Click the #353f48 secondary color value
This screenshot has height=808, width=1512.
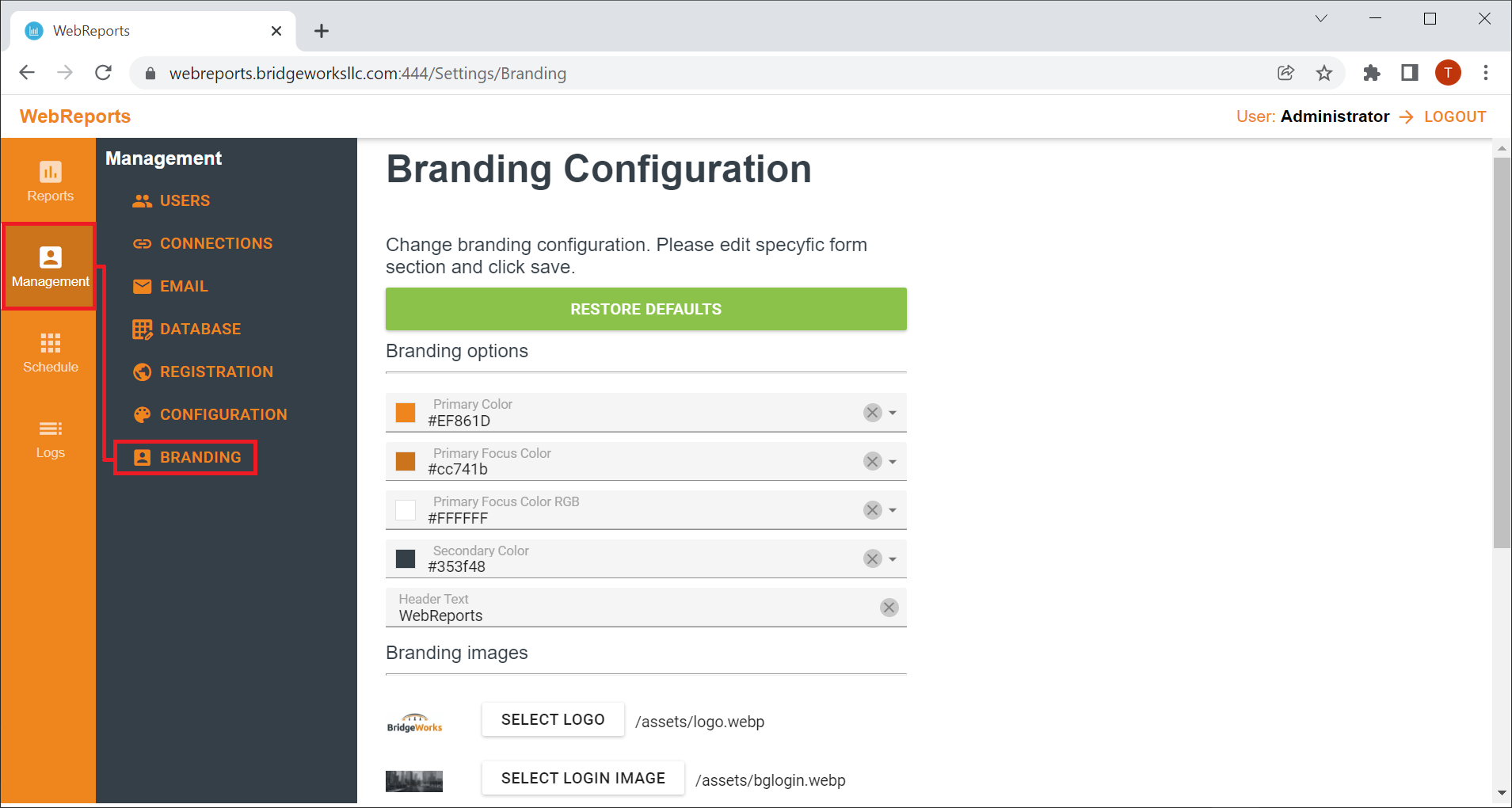coord(457,566)
